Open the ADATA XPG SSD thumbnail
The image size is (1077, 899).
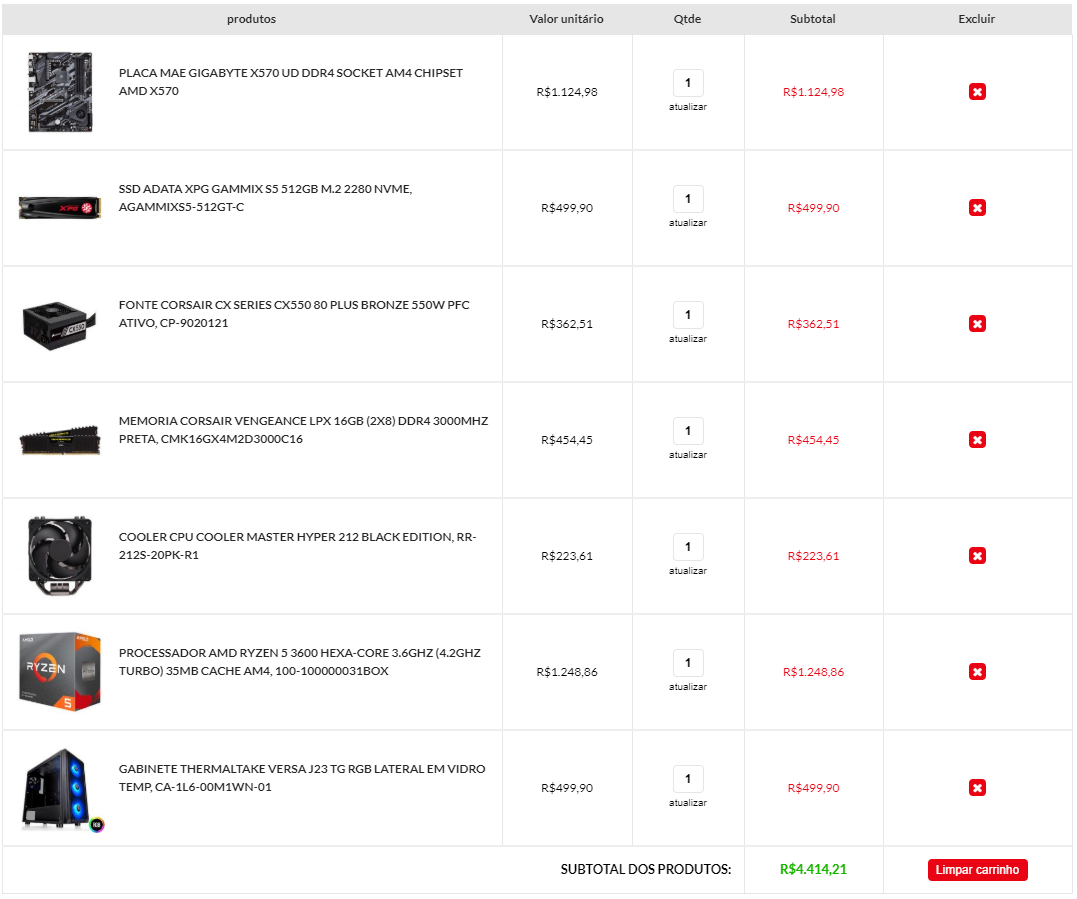click(60, 207)
